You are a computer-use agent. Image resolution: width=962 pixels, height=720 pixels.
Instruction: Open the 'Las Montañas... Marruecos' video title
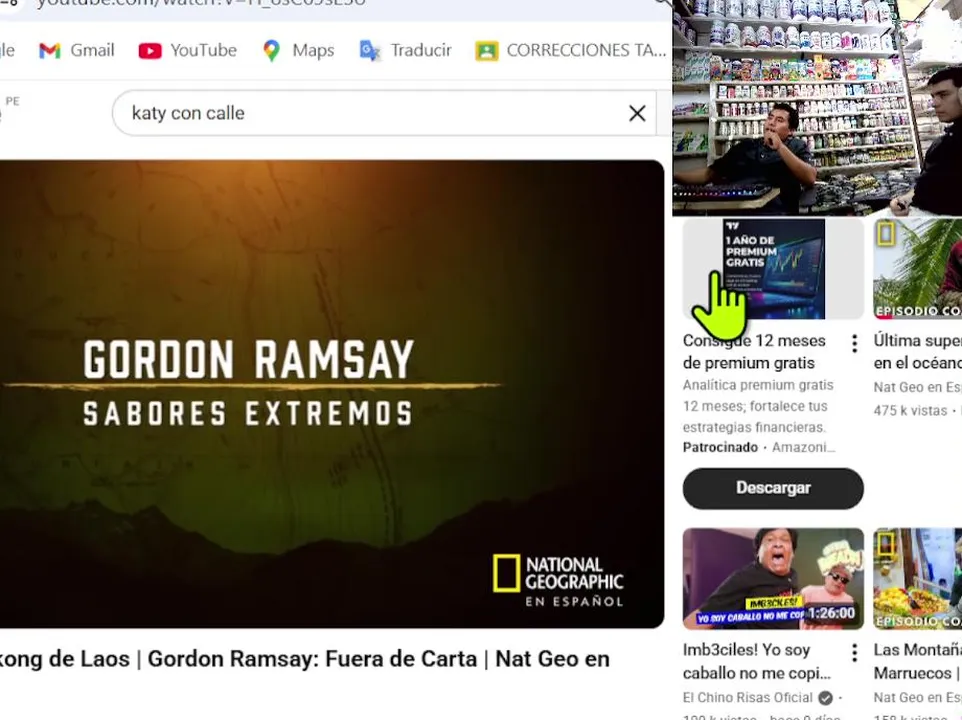(918, 661)
